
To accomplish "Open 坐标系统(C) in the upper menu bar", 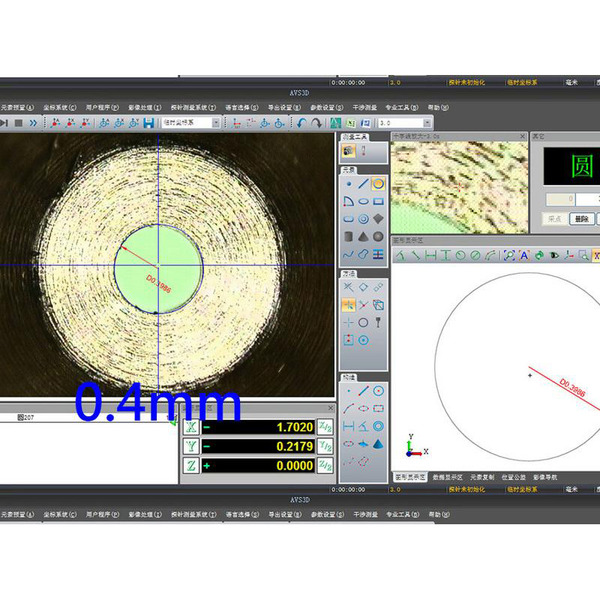I will click(60, 108).
